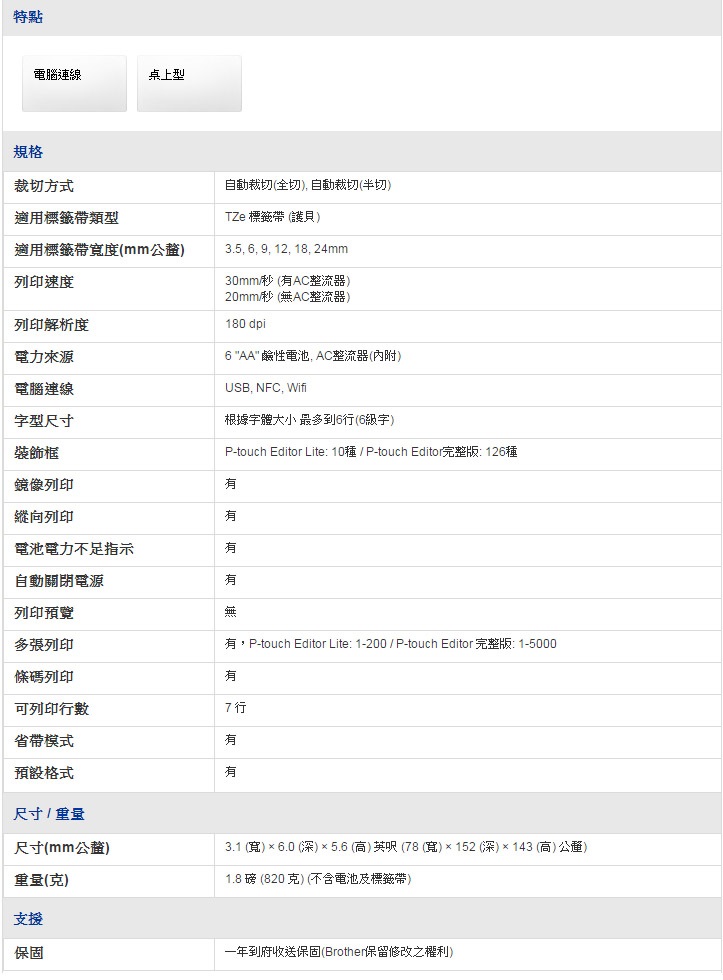The image size is (723, 980).
Task: Click the 重量(克) row label
Action: click(41, 880)
